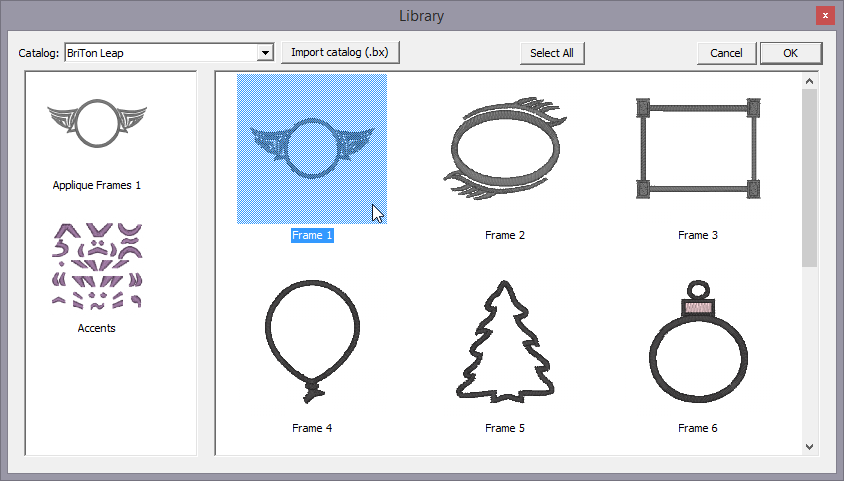
Task: Click the vertical scrollbar thumb
Action: point(810,178)
